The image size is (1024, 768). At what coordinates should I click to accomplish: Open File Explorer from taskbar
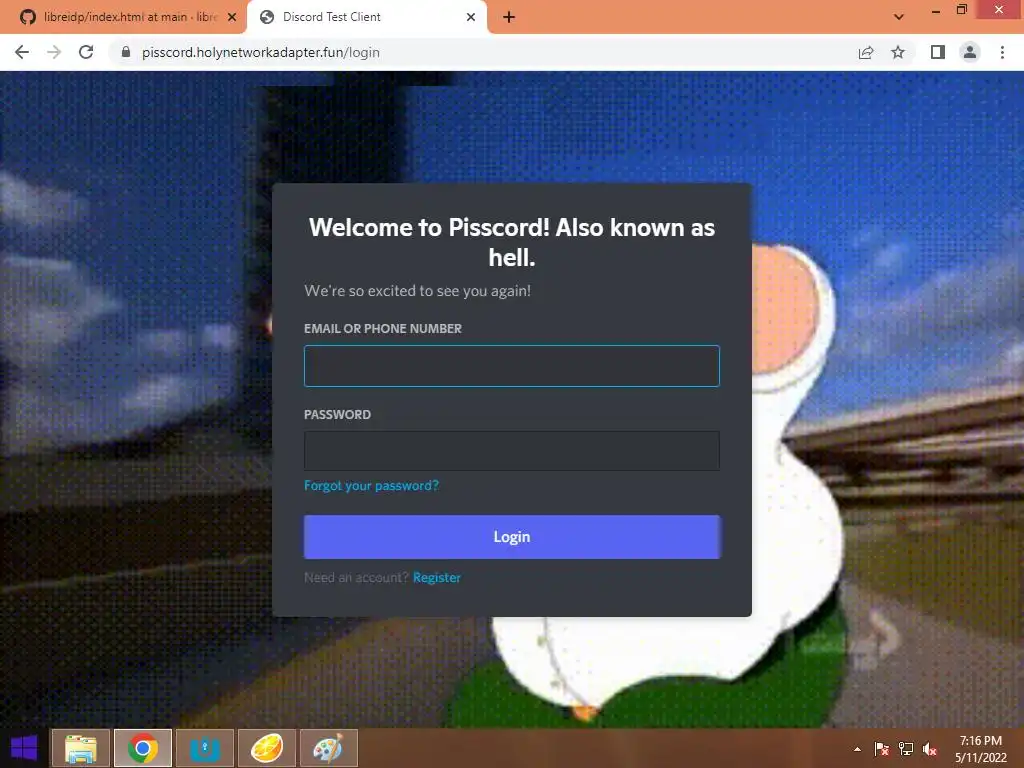81,748
